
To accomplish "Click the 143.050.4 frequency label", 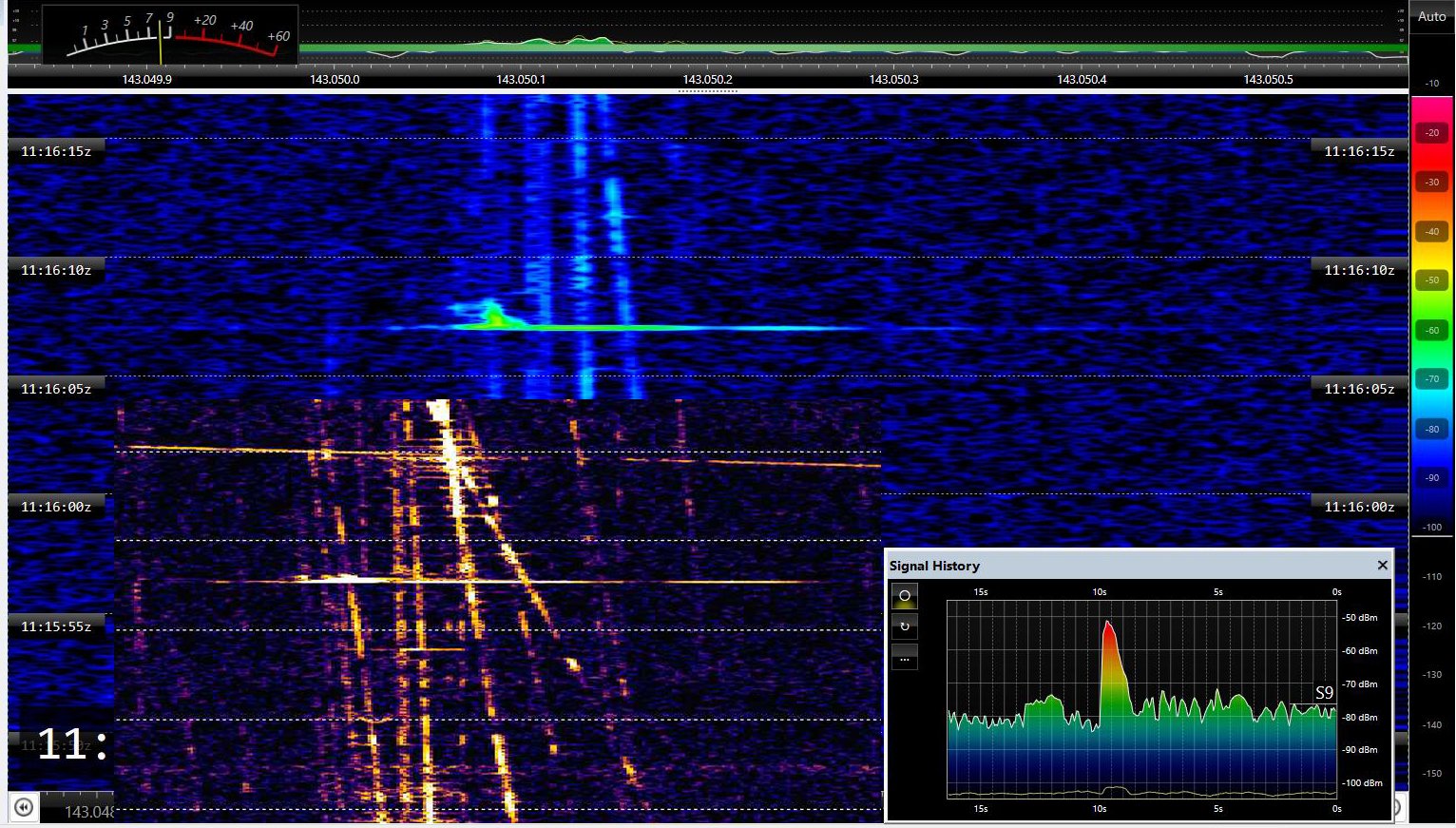I will (x=1082, y=80).
